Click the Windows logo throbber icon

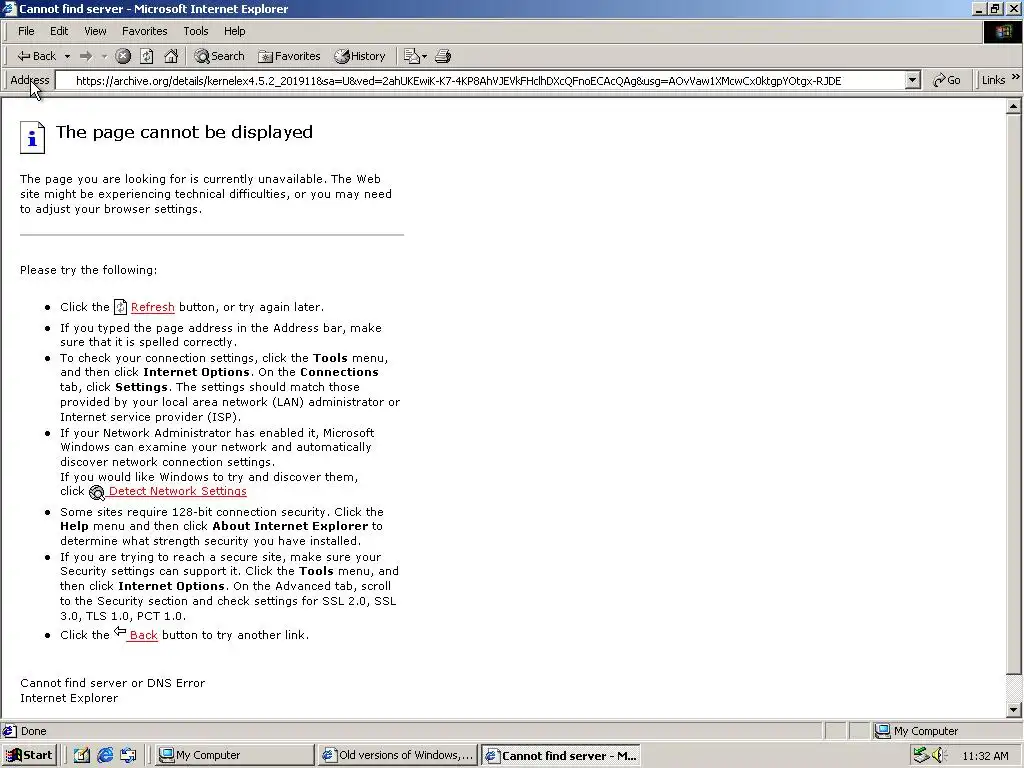(x=1002, y=32)
